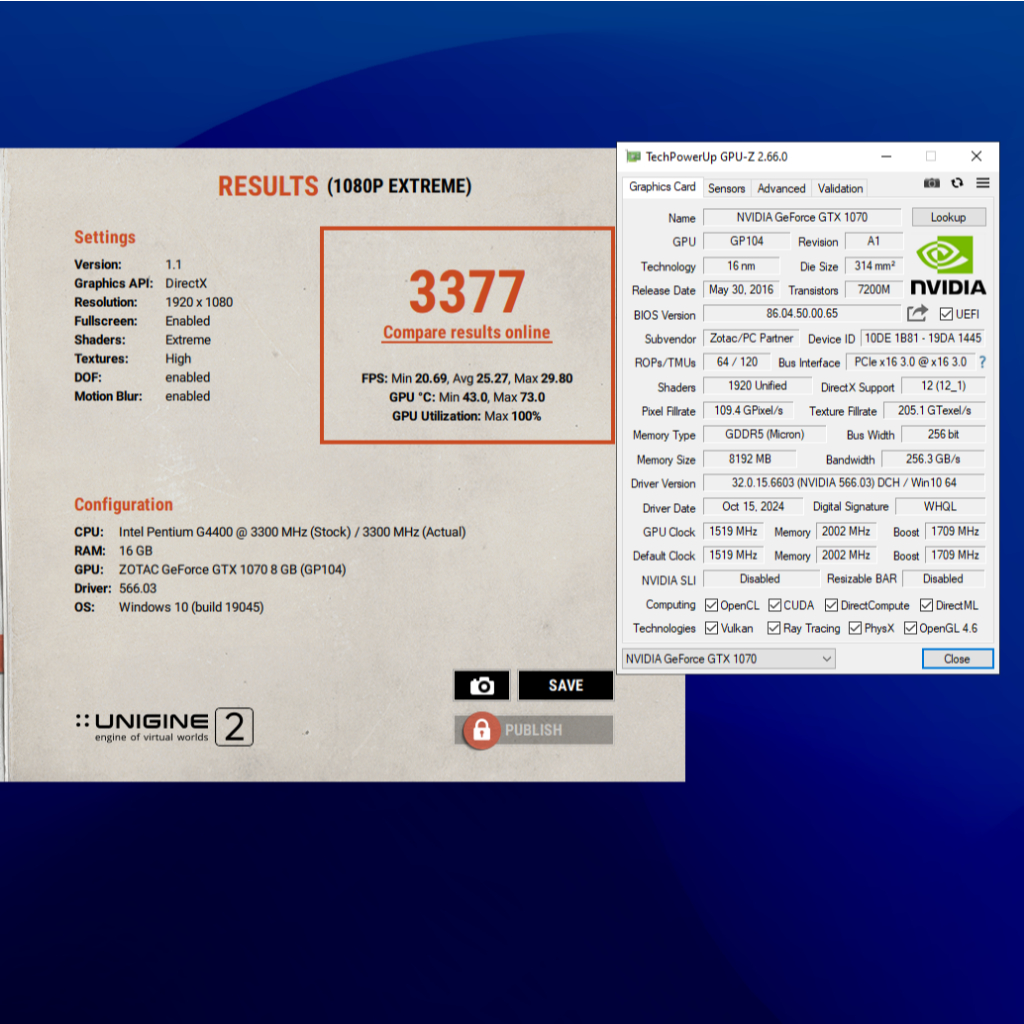The height and width of the screenshot is (1024, 1024).
Task: Open the Validation tab
Action: pos(840,189)
